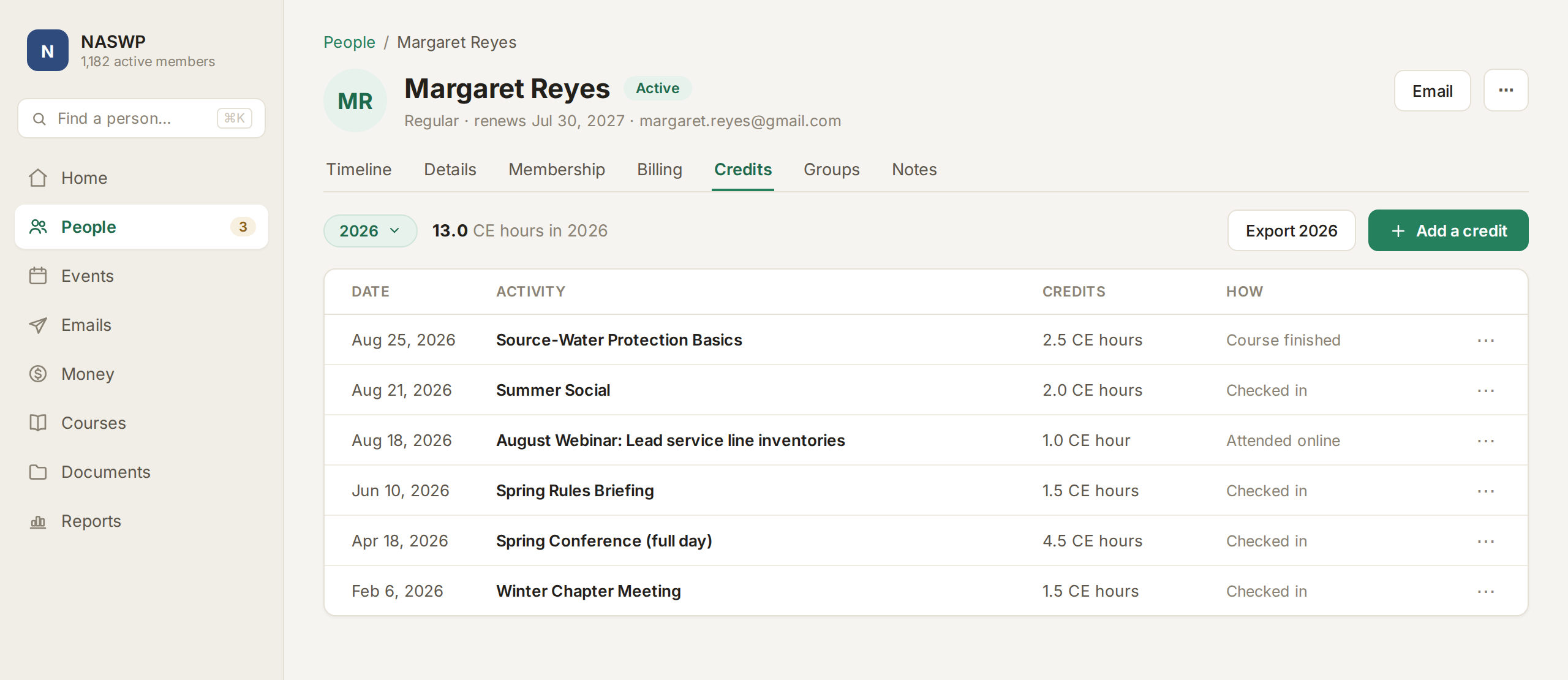Click the Reports bar chart icon
The width and height of the screenshot is (1568, 680).
[x=38, y=521]
